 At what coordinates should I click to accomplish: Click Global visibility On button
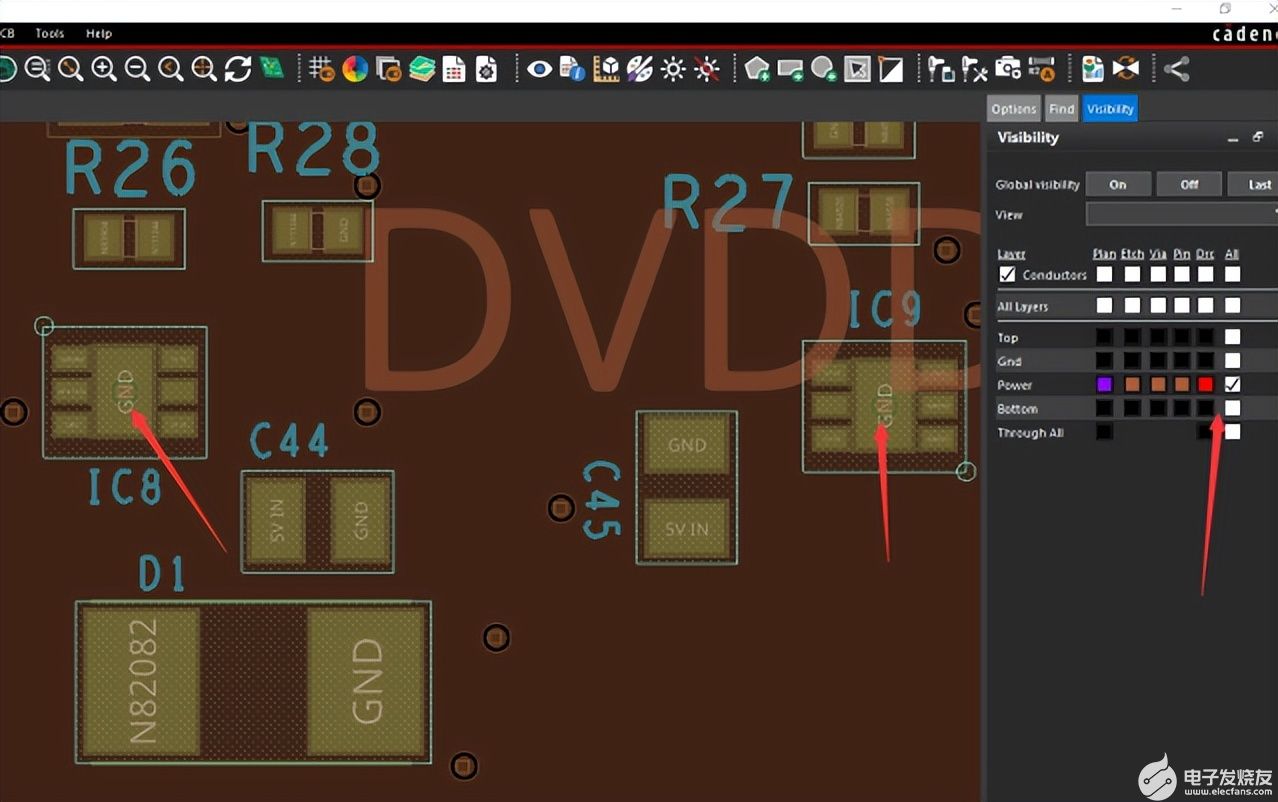pyautogui.click(x=1117, y=184)
